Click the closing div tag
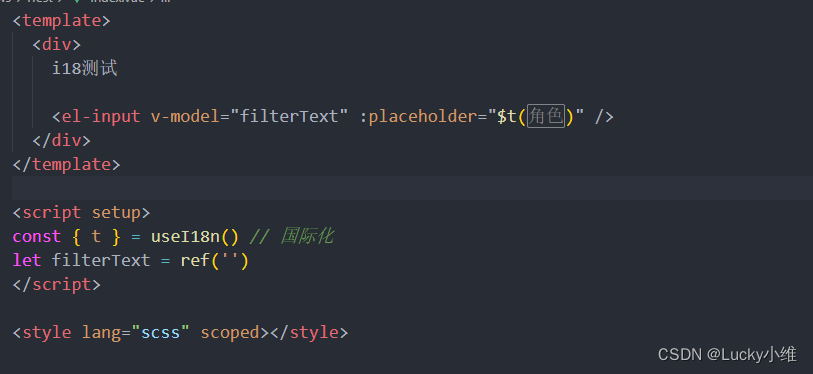The height and width of the screenshot is (374, 813). tap(62, 140)
